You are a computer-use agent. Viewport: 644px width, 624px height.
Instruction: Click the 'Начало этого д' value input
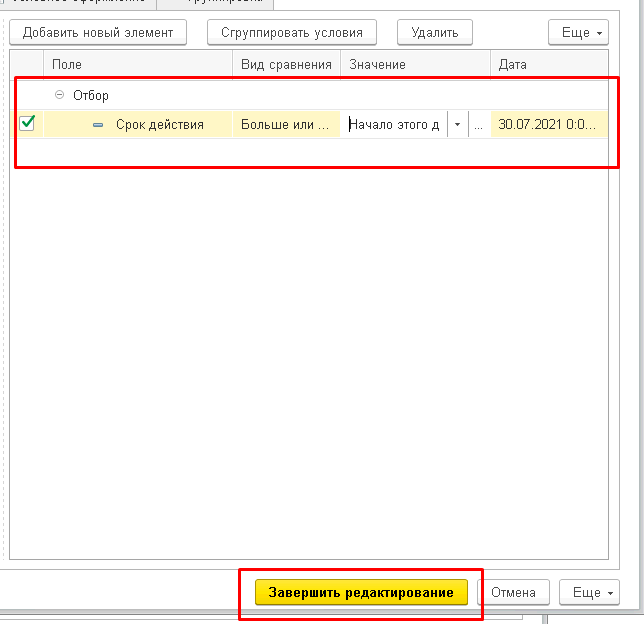(394, 124)
